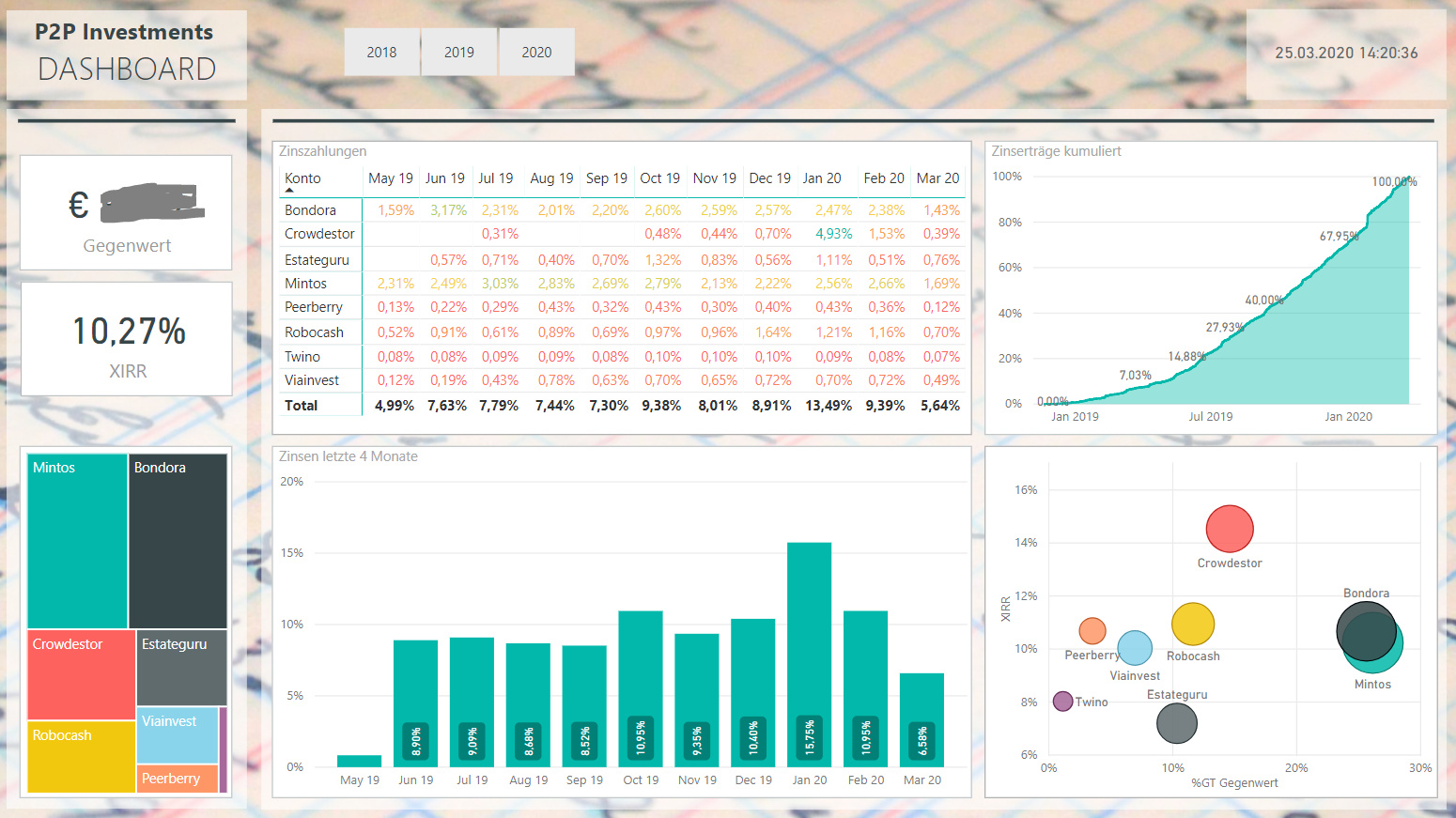Click the light blue Vianvest treemap tile
This screenshot has width=1456, height=818.
[x=178, y=734]
